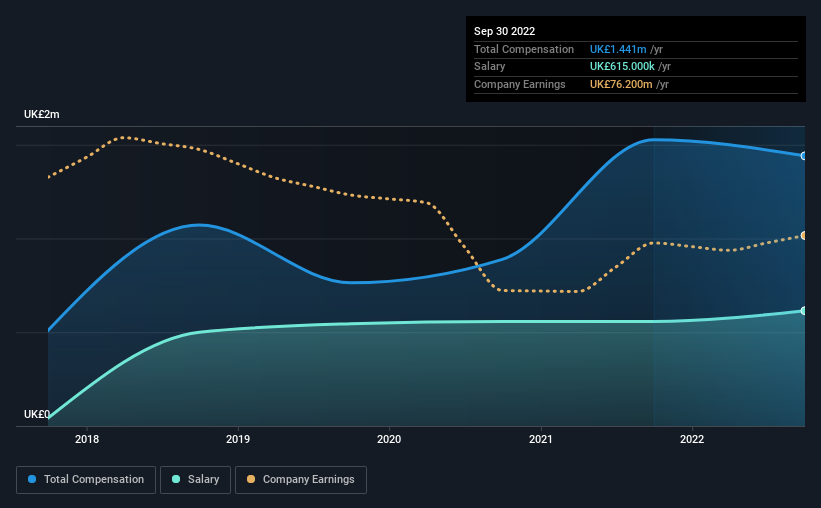The width and height of the screenshot is (821, 508).
Task: Click the Sep 30 2022 tooltip date
Action: 505,31
